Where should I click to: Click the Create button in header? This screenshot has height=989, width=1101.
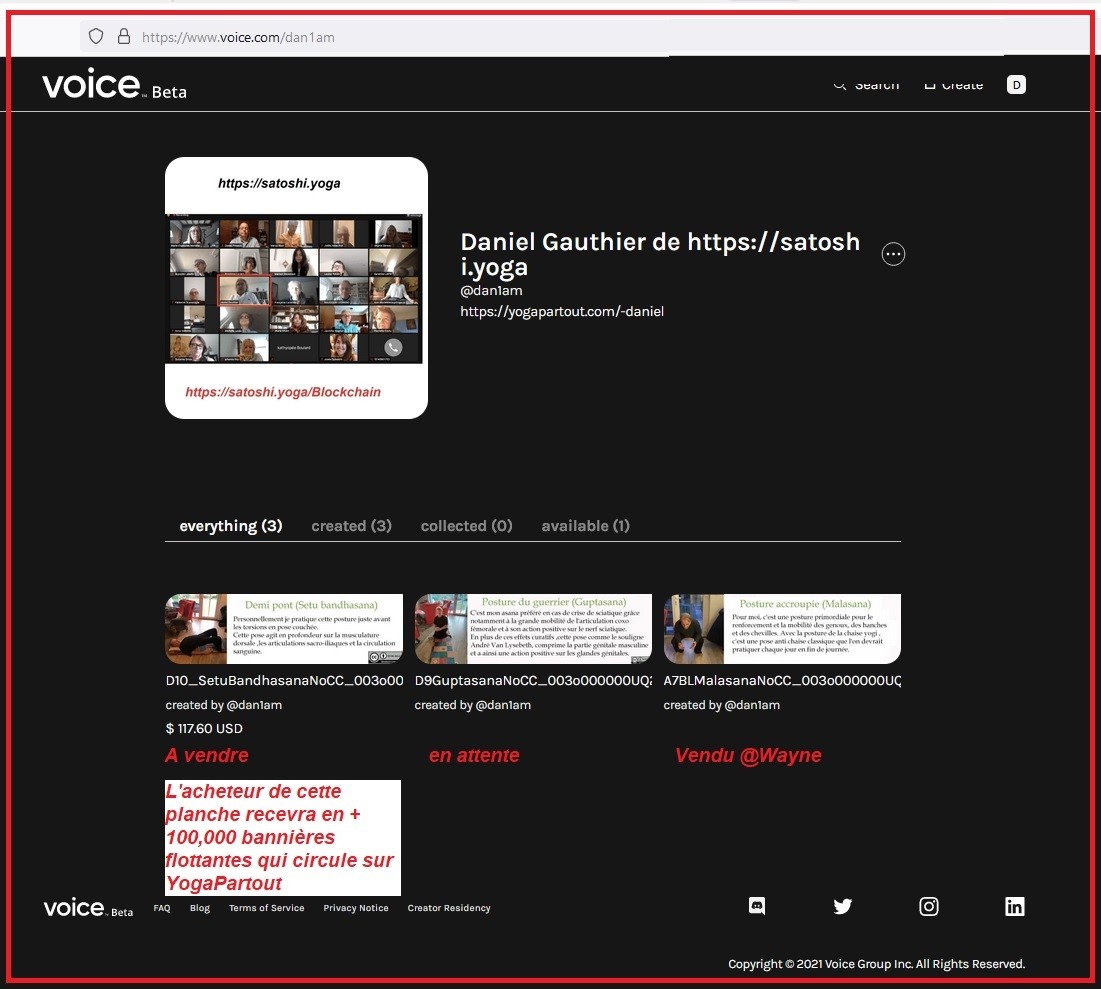click(x=953, y=85)
